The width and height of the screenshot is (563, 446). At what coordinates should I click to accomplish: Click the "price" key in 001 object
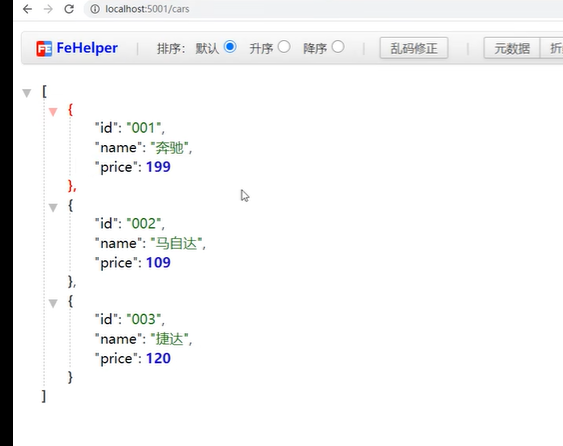tap(116, 167)
